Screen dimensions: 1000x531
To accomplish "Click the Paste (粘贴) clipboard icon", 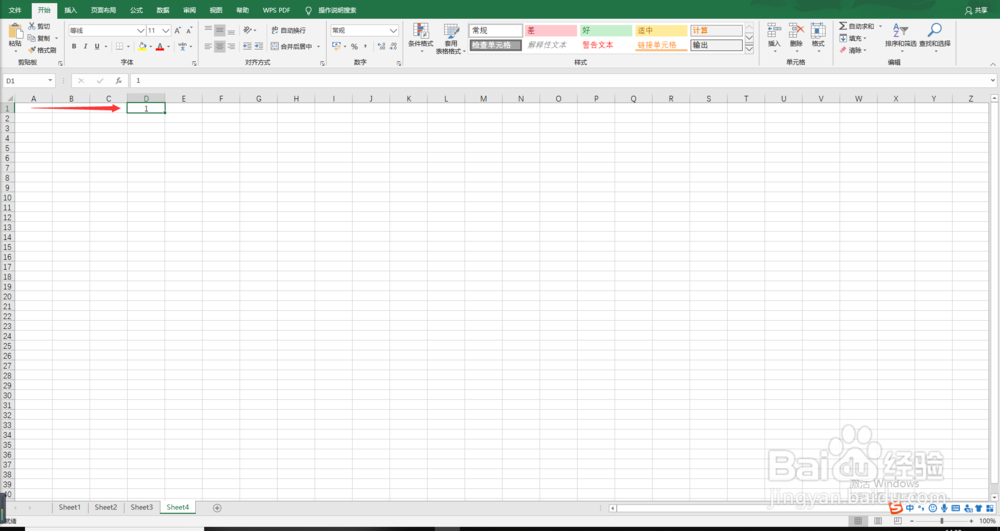I will click(x=15, y=32).
